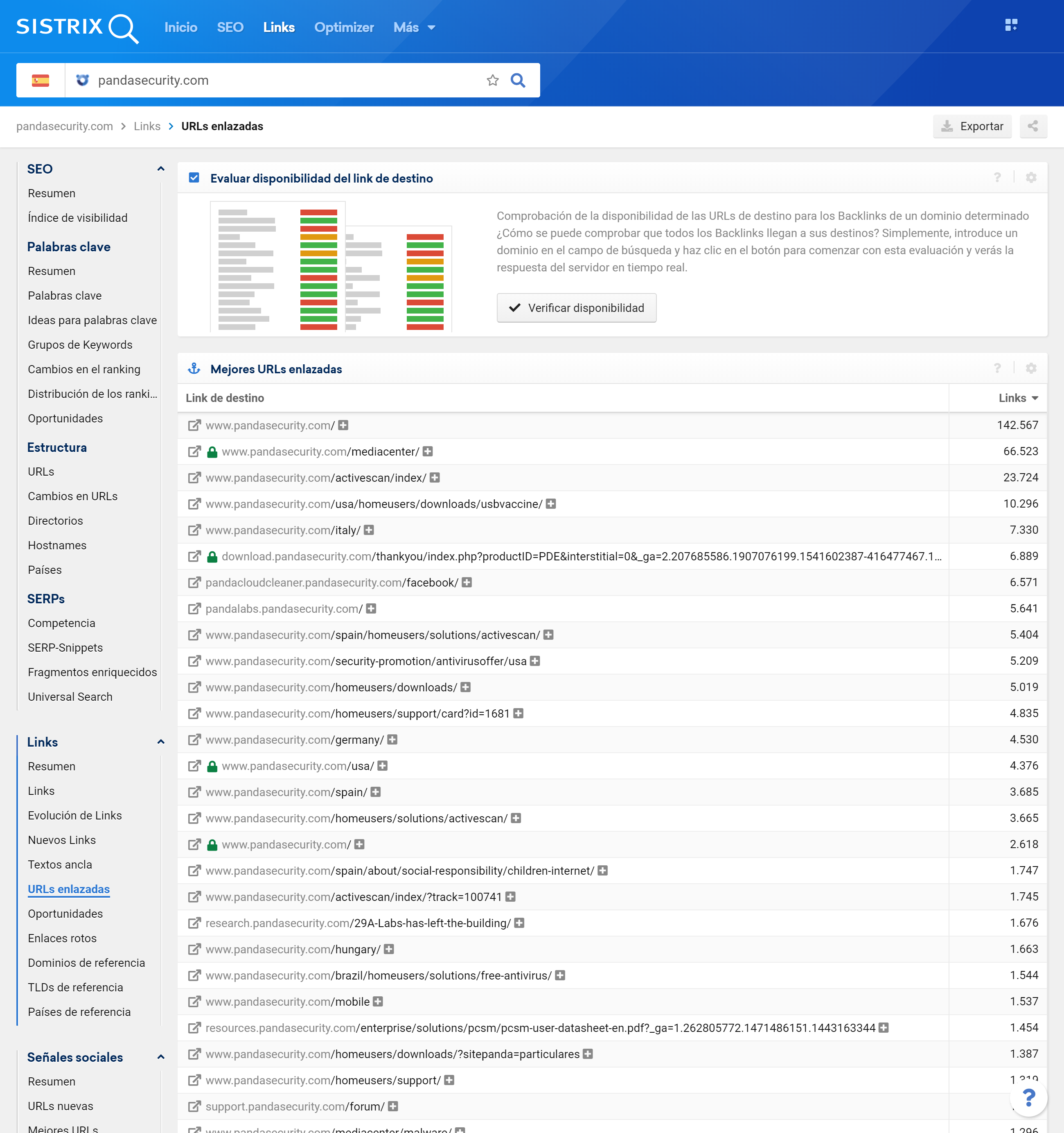Screen dimensions: 1064x1133
Task: Go to Inicio tab
Action: pos(180,27)
